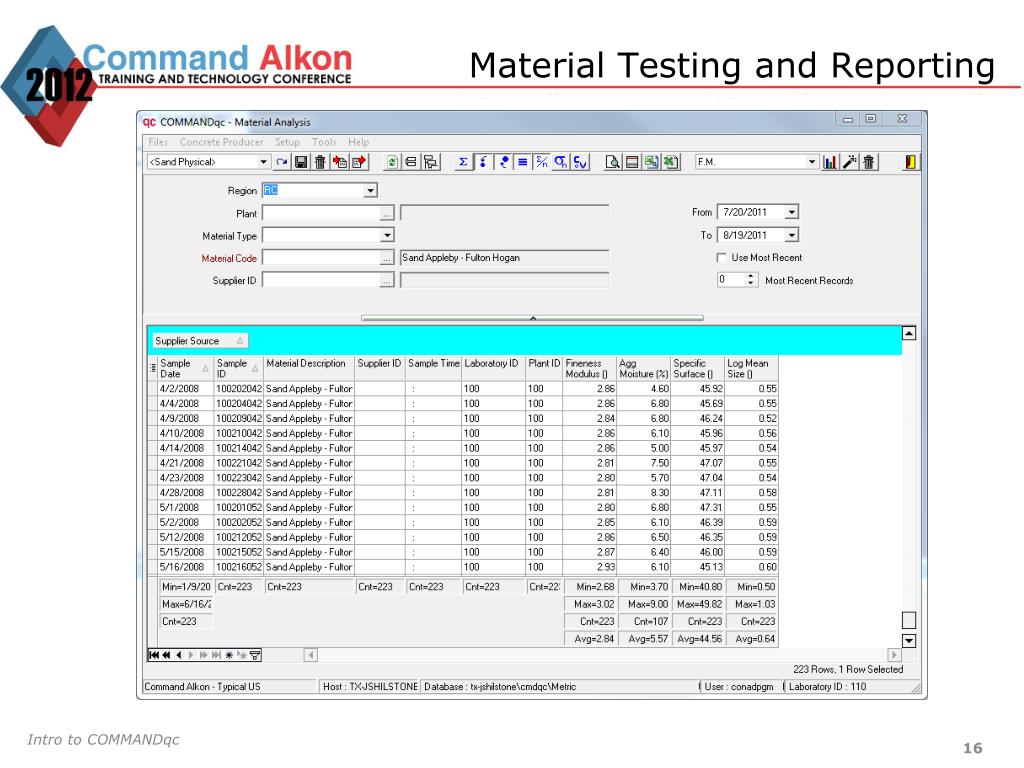This screenshot has width=1024, height=768.
Task: Click the percent-over-n statistics icon
Action: 541,162
